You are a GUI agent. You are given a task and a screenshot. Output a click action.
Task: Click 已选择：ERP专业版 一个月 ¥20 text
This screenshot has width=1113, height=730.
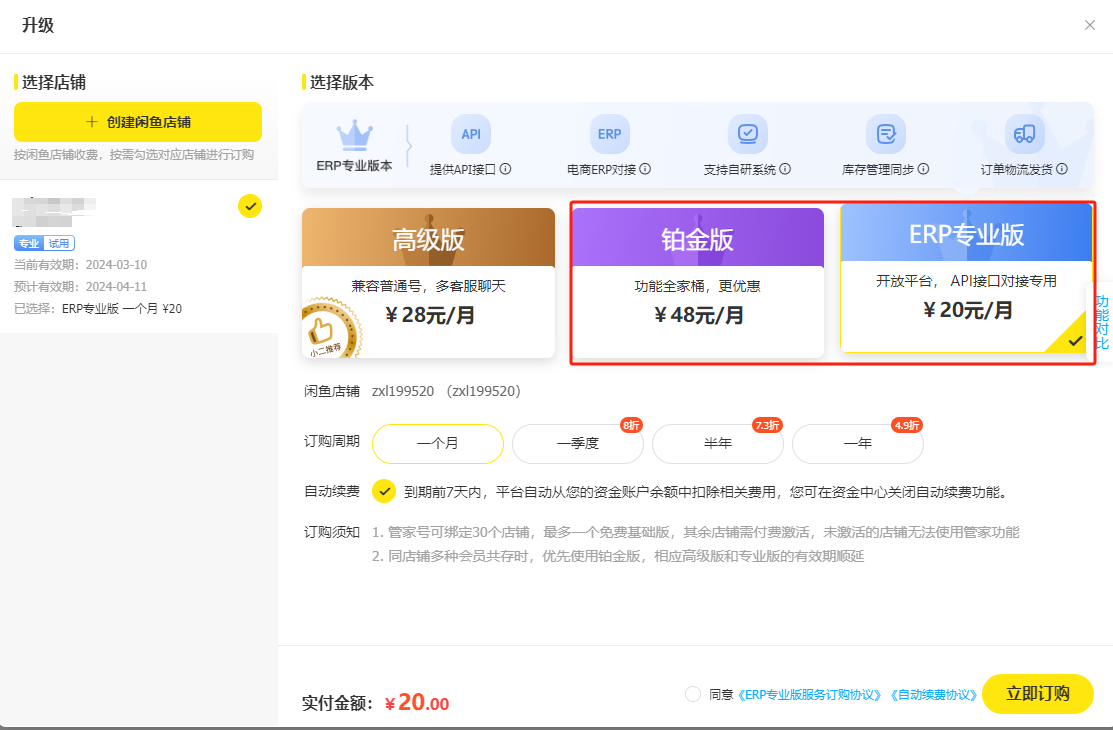[x=98, y=309]
